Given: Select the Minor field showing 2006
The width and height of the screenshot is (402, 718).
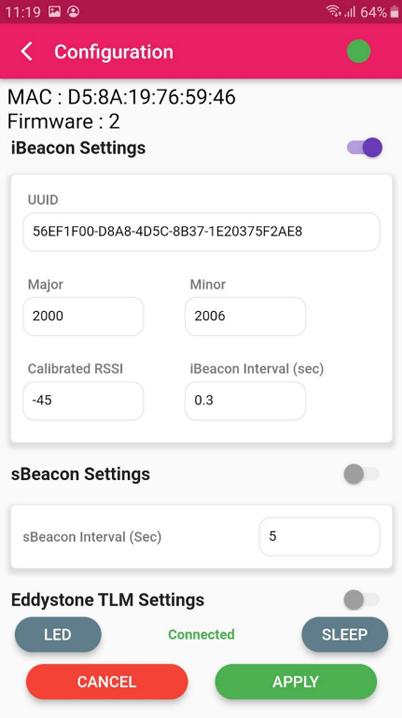Looking at the screenshot, I should pos(245,316).
